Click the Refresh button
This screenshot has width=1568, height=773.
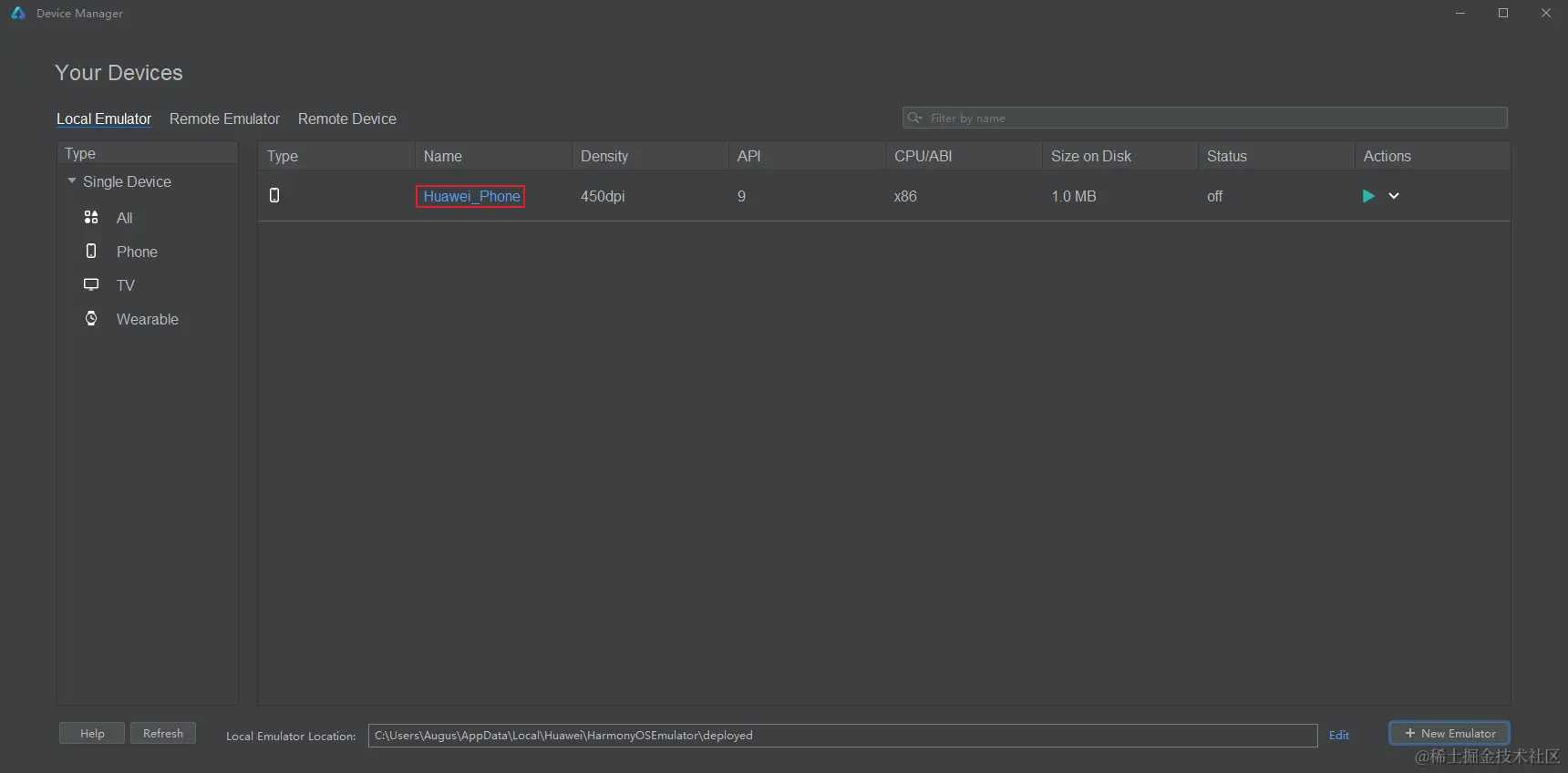click(x=163, y=733)
